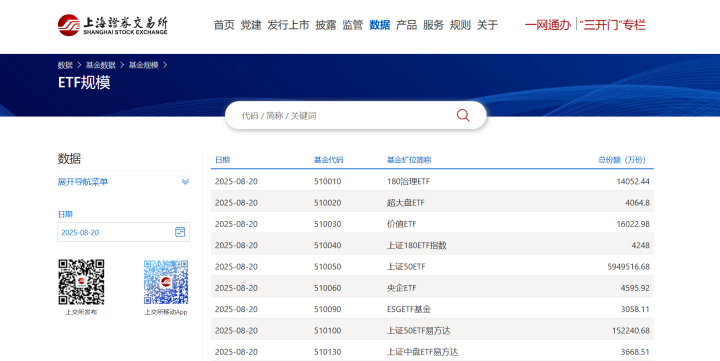Viewport: 720px width, 361px height.
Task: Sort by the 总份额(万份) column header
Action: coord(622,160)
